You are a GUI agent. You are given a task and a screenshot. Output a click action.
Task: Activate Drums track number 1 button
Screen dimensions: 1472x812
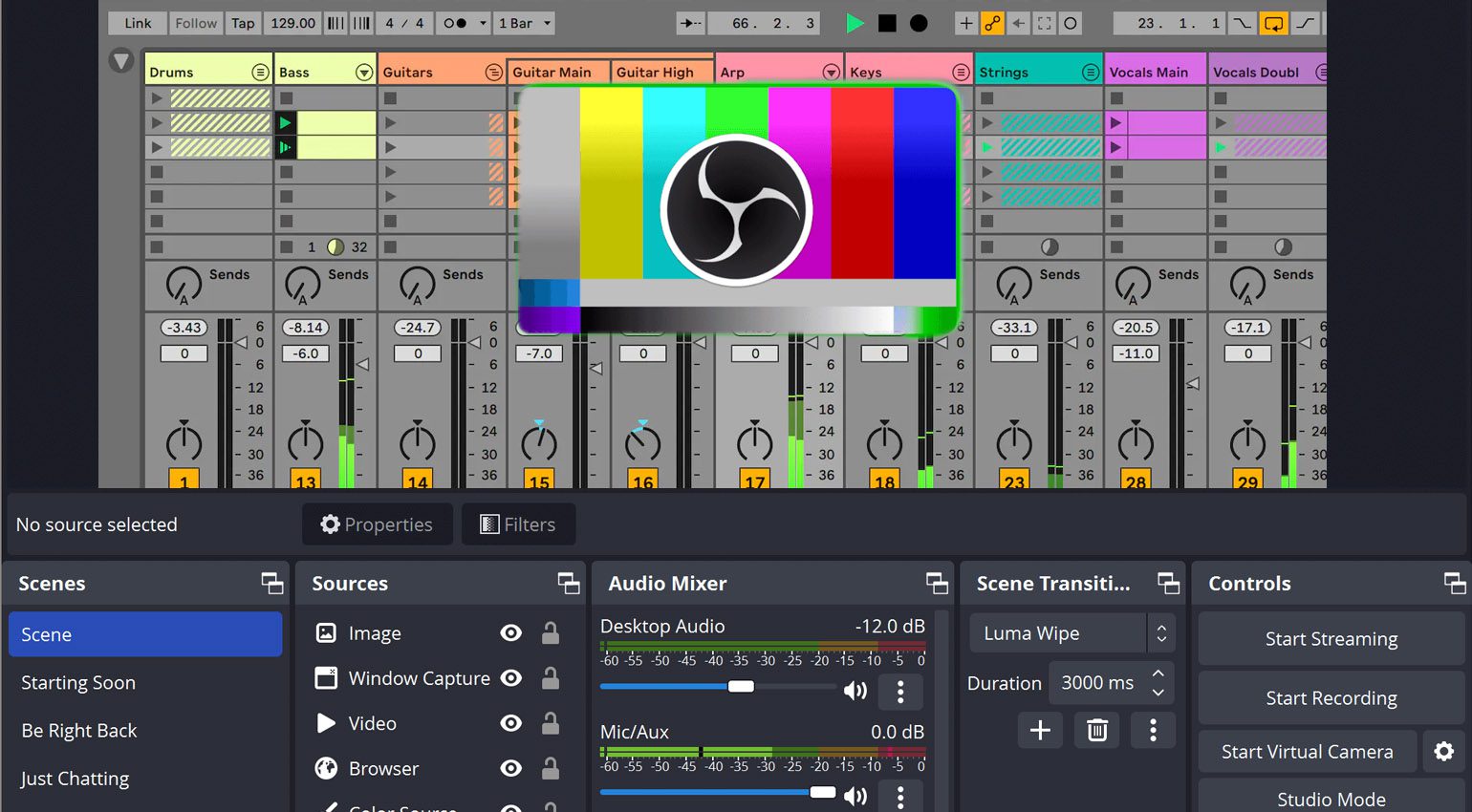(184, 481)
